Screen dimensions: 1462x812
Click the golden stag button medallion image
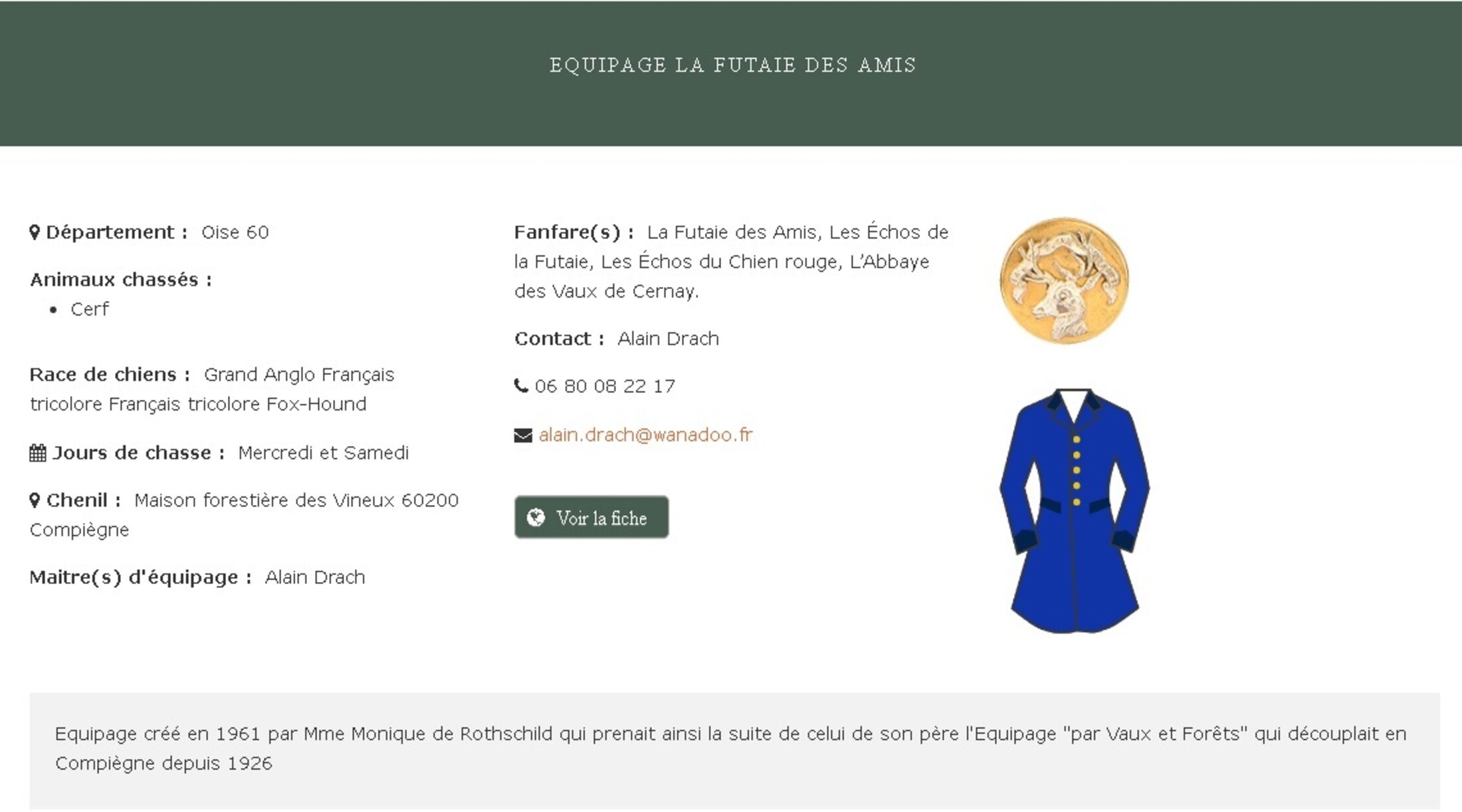pyautogui.click(x=1064, y=281)
